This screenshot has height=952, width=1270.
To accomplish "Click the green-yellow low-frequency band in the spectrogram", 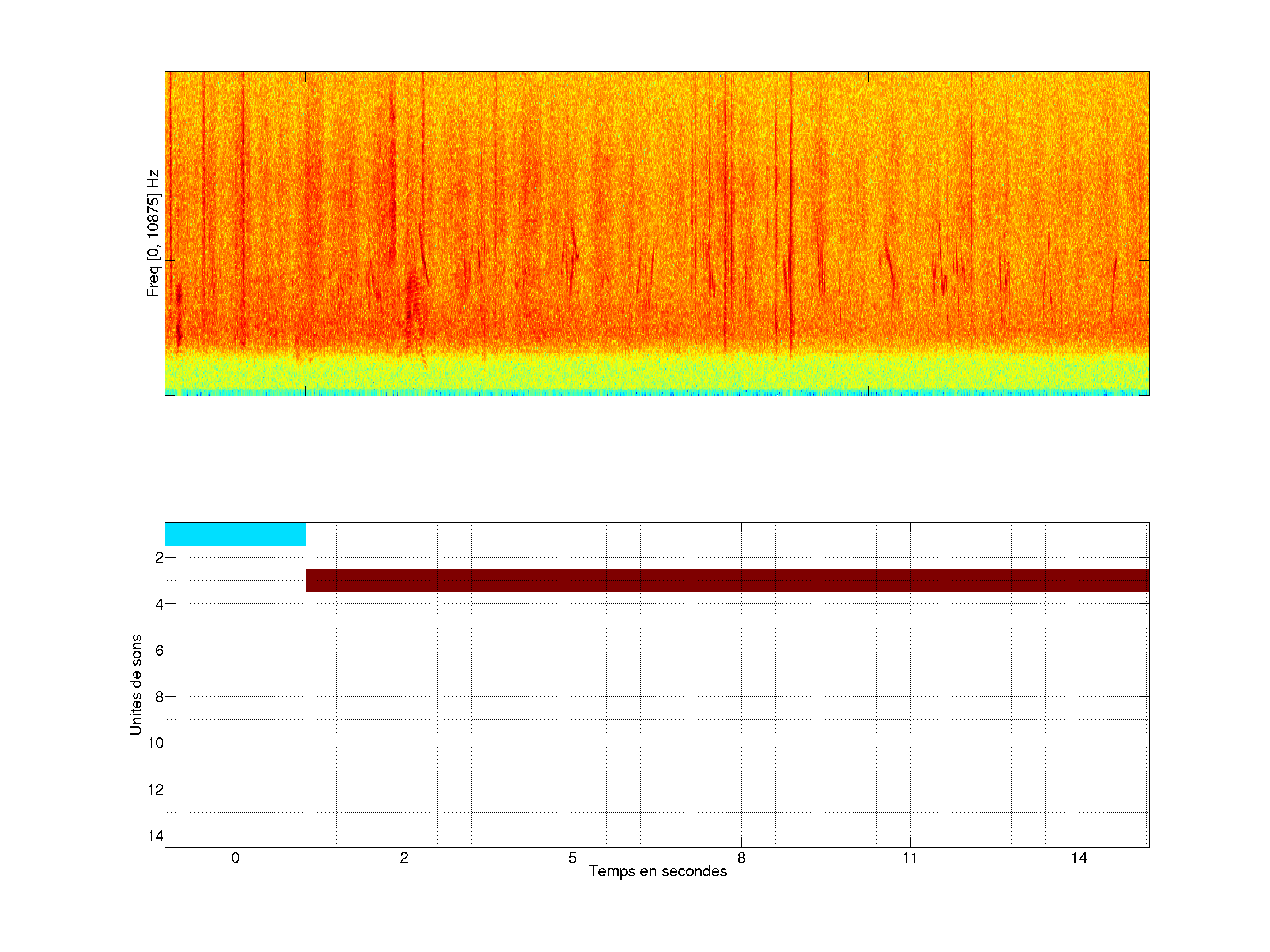I will (657, 372).
